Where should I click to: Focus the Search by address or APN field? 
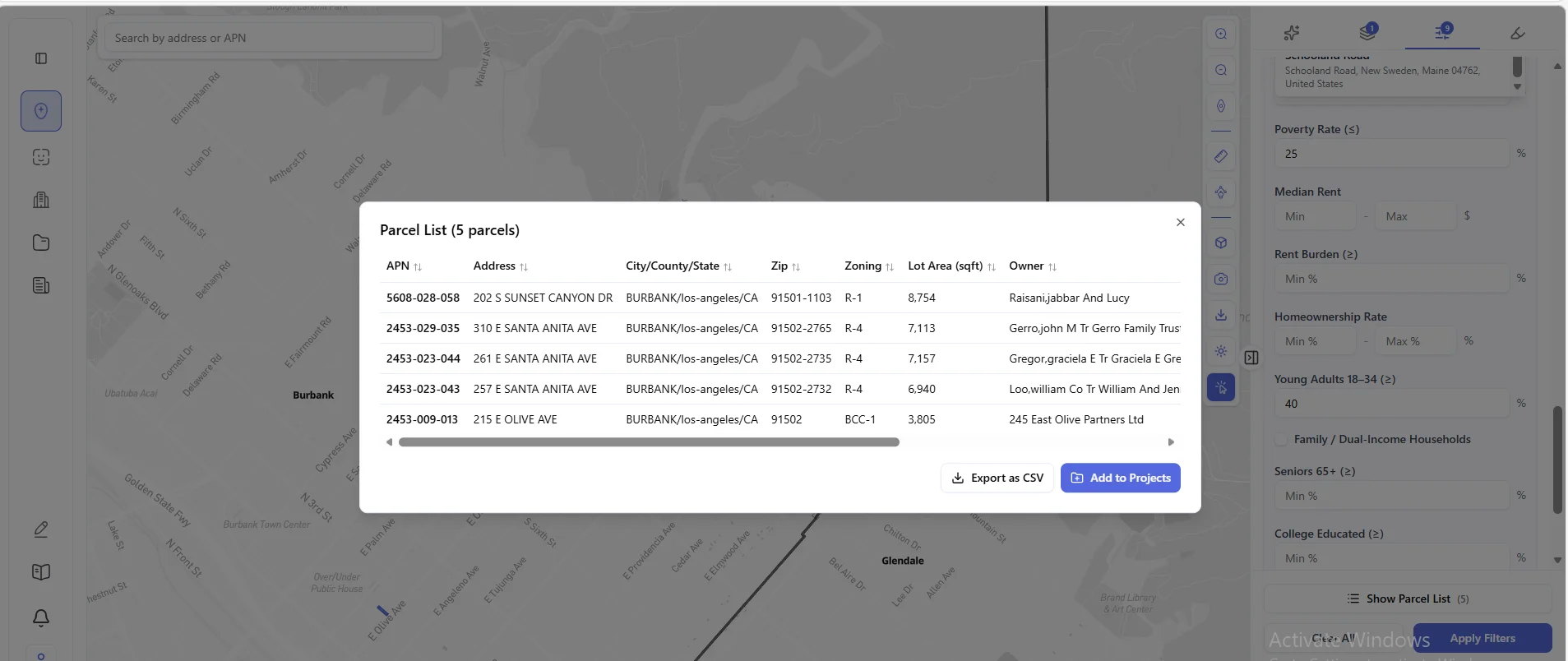pos(269,38)
